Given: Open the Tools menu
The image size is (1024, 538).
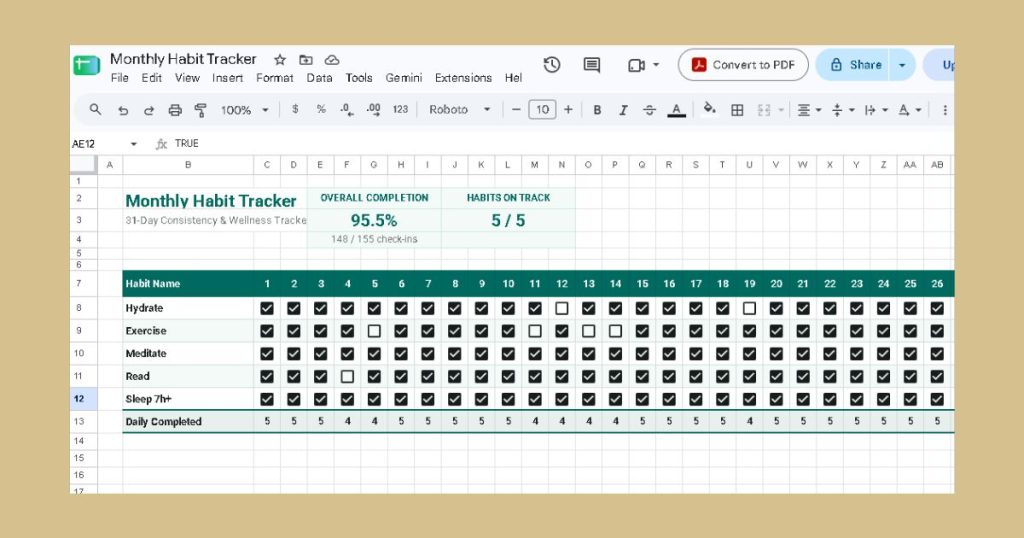Looking at the screenshot, I should pyautogui.click(x=359, y=78).
